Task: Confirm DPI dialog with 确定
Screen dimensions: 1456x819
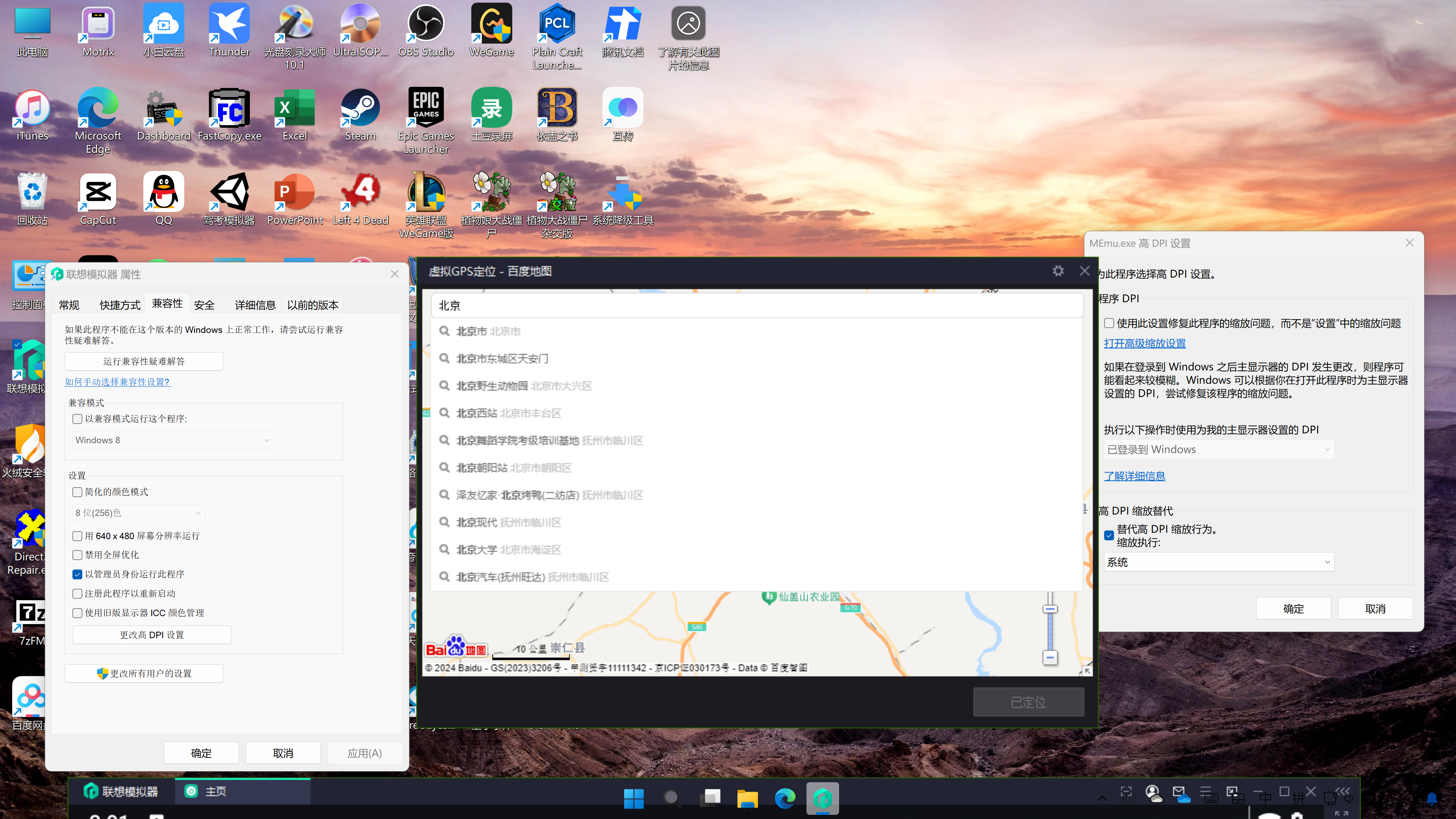Action: click(1293, 609)
